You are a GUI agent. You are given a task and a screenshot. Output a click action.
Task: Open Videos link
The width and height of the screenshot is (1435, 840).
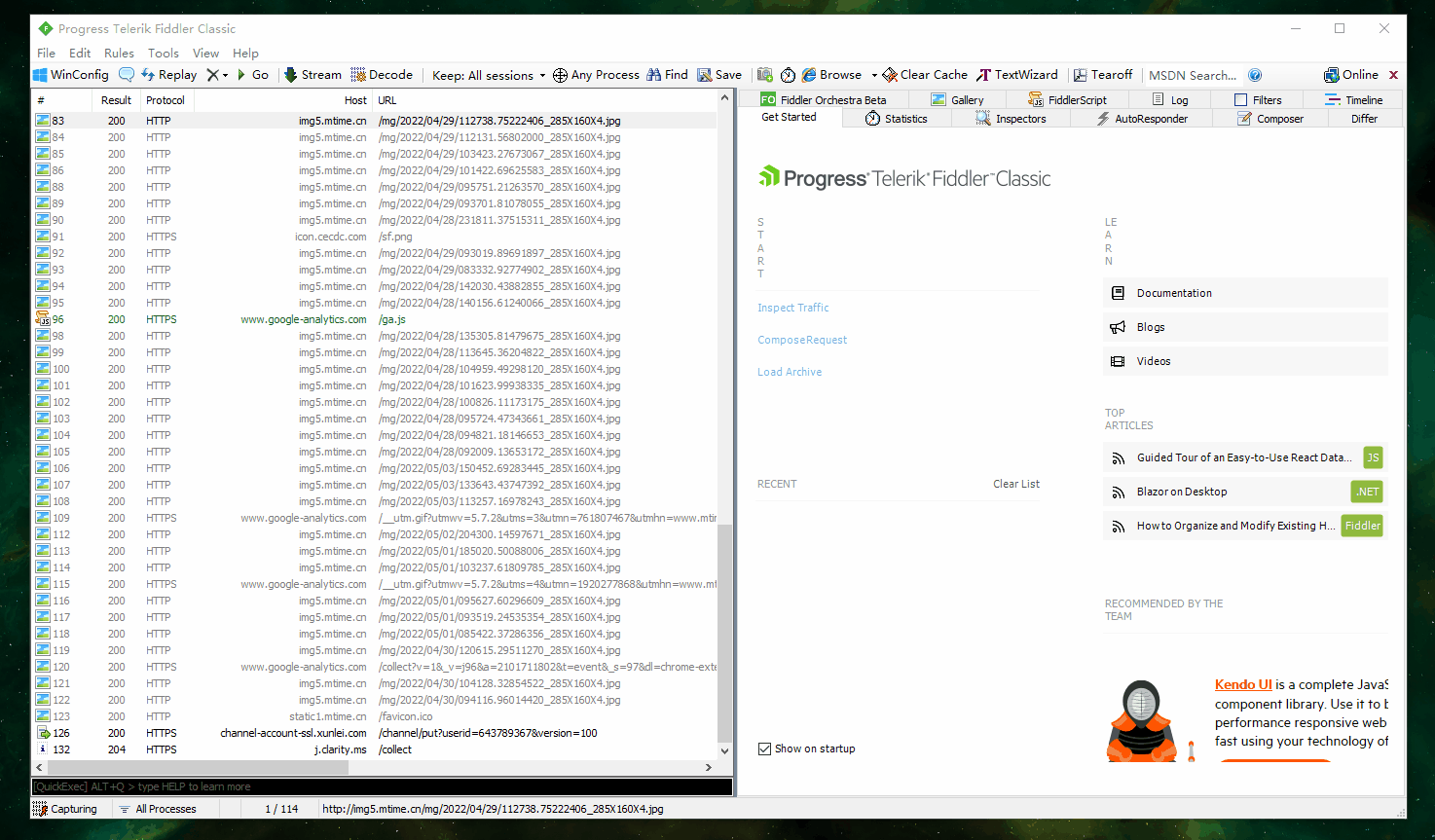(1245, 361)
